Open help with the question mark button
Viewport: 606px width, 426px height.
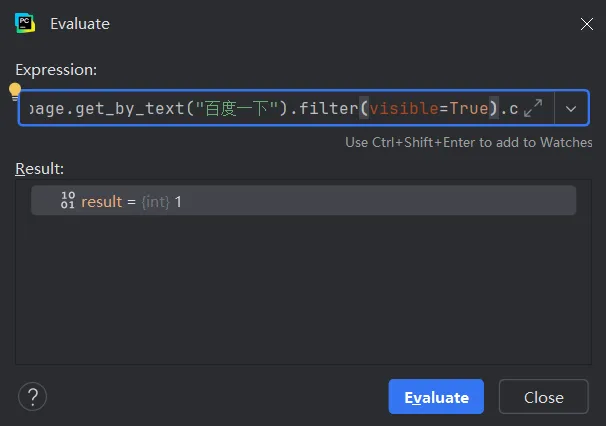coord(33,396)
